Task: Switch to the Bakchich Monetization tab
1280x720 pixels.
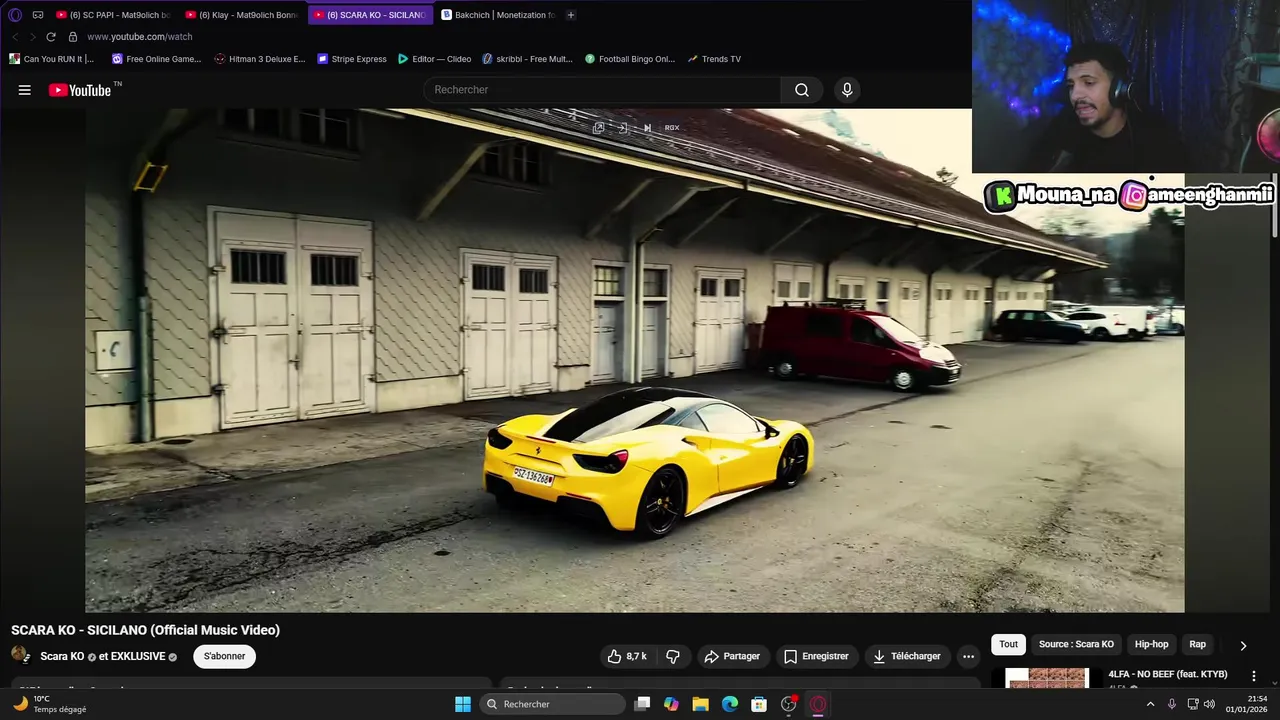Action: [498, 15]
